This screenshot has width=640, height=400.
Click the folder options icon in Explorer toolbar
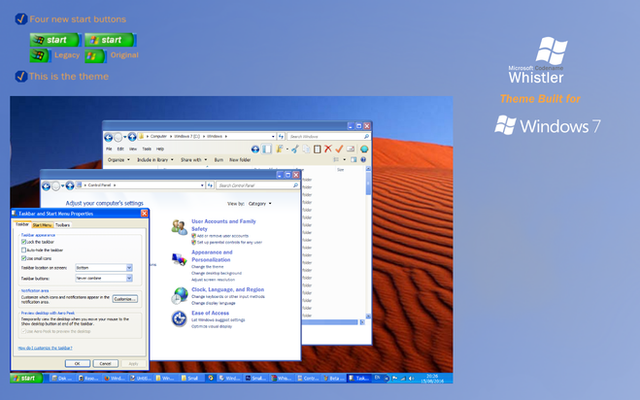point(280,149)
